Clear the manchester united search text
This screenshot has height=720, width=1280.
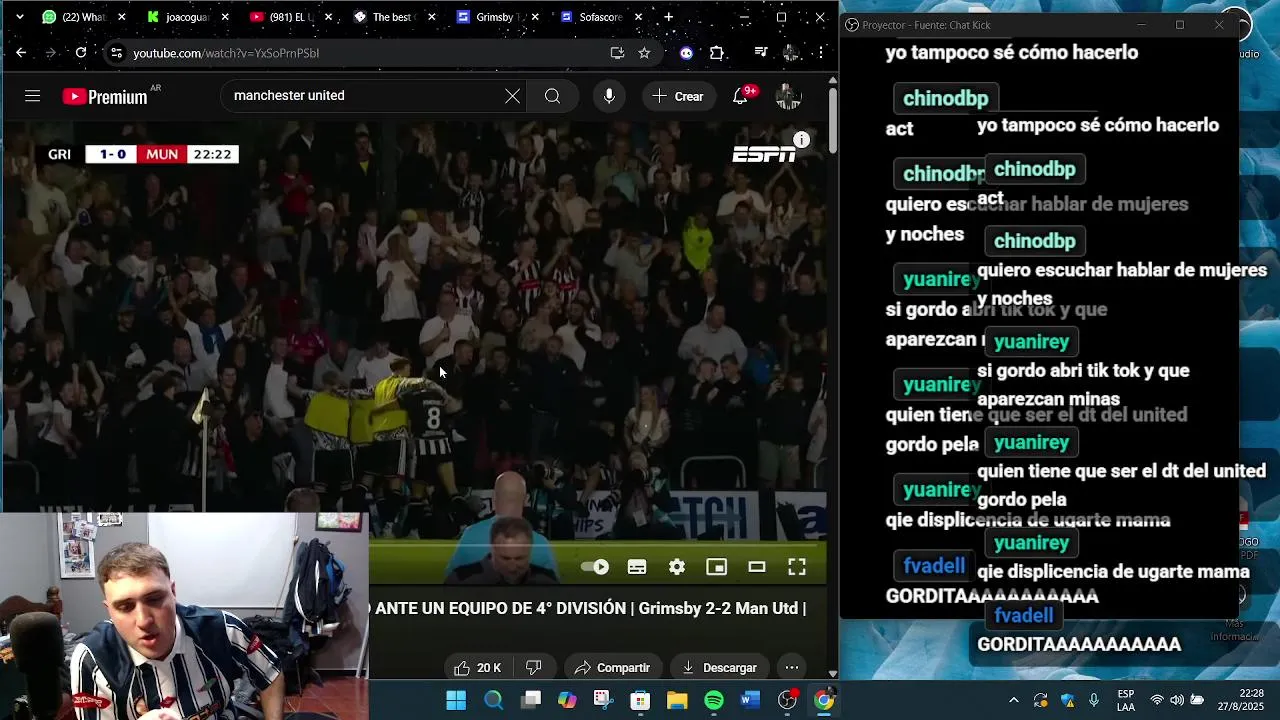click(512, 96)
